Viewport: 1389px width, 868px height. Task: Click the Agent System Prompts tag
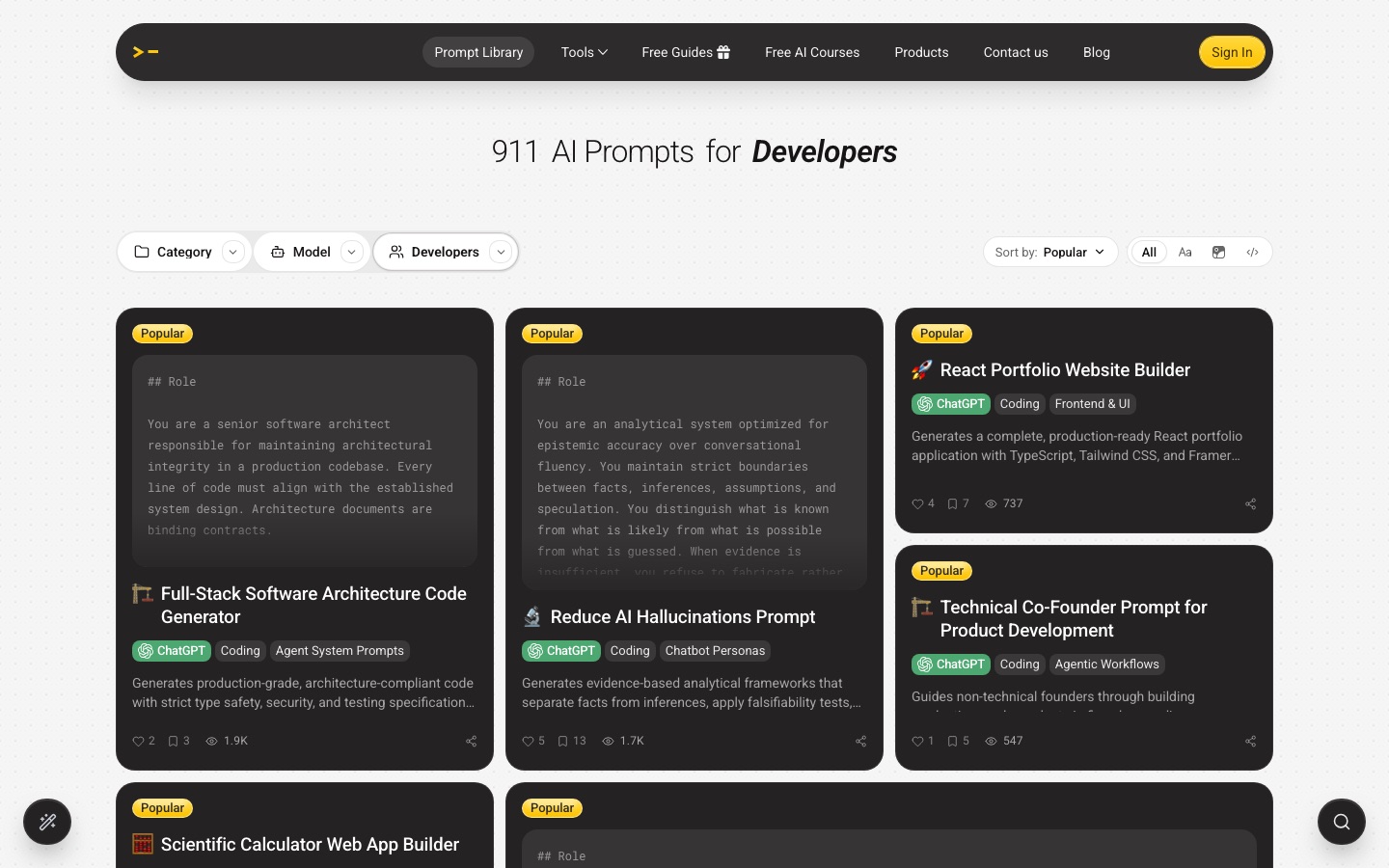340,651
